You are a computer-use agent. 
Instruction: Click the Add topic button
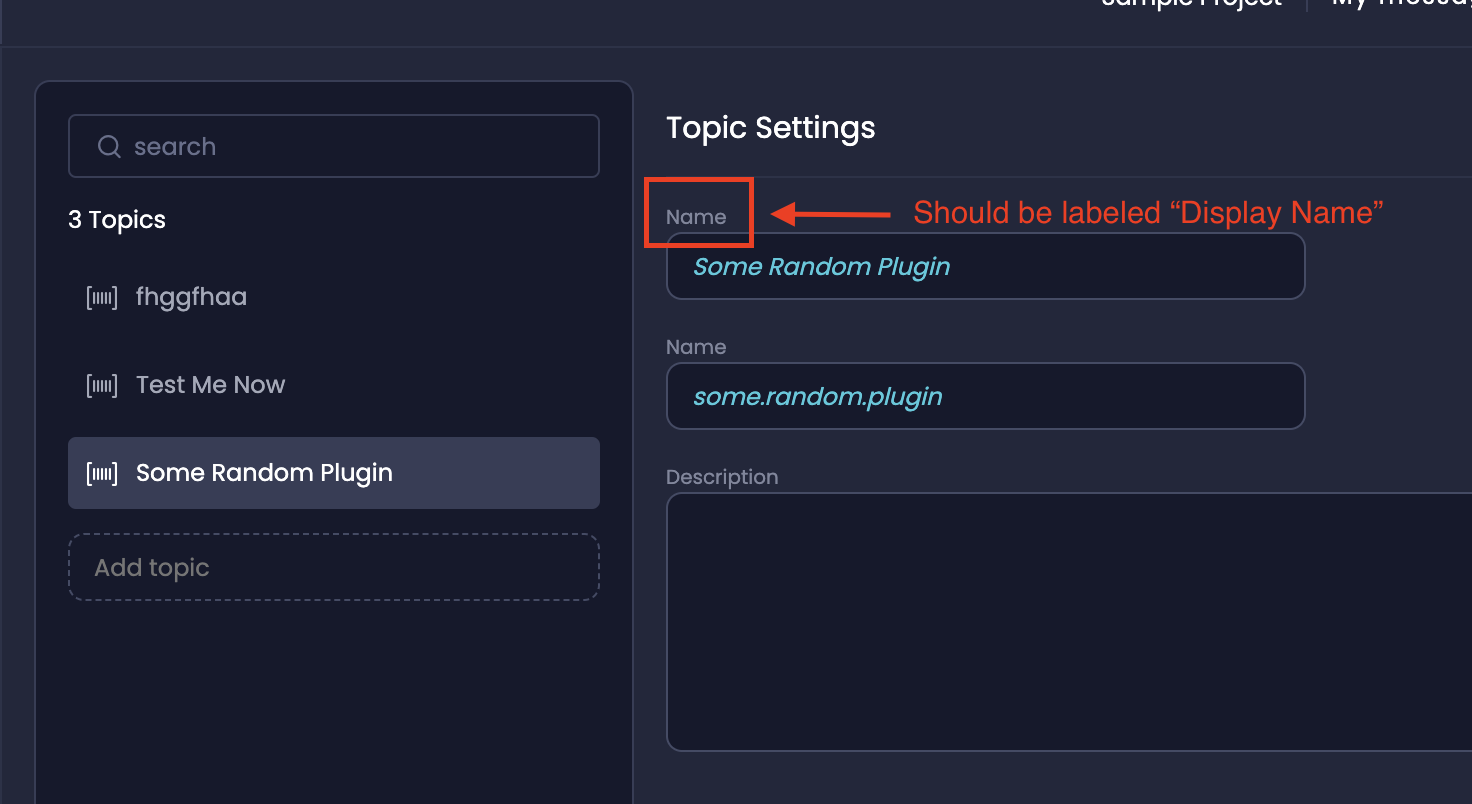(333, 566)
